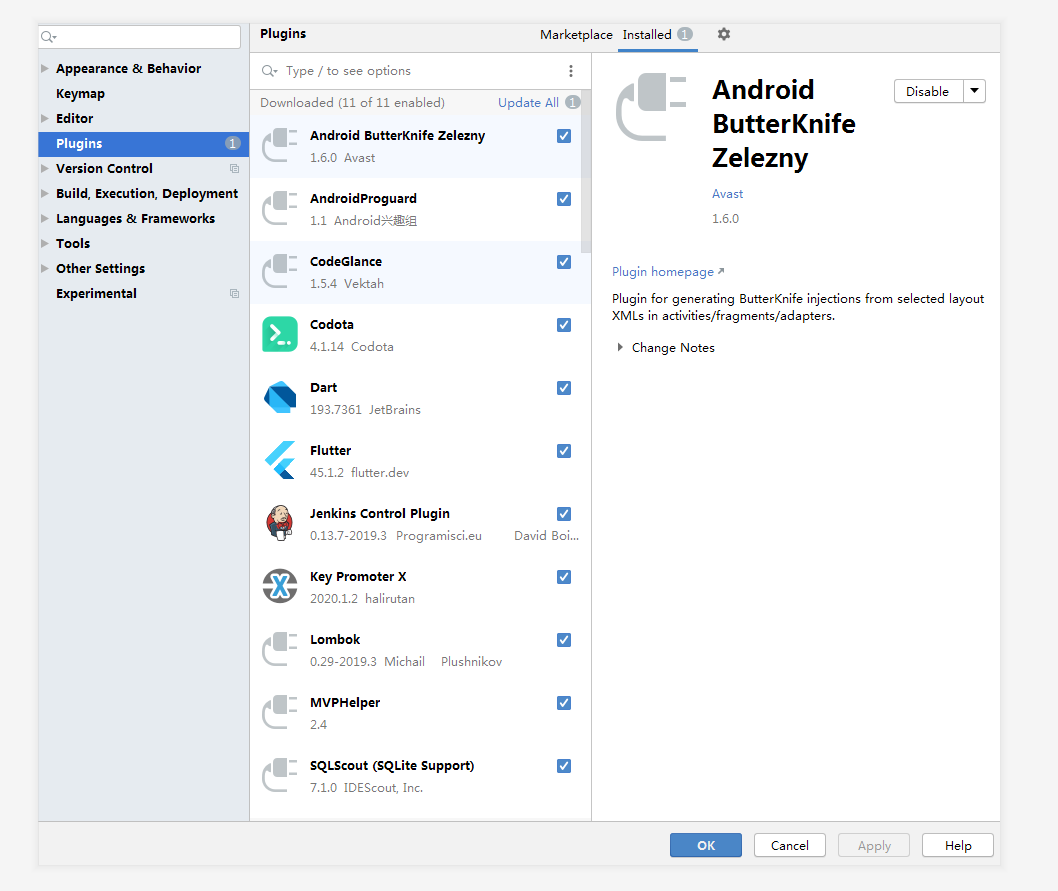Expand Build, Execution, Deployment node
Screen dimensions: 1058x891
point(45,193)
